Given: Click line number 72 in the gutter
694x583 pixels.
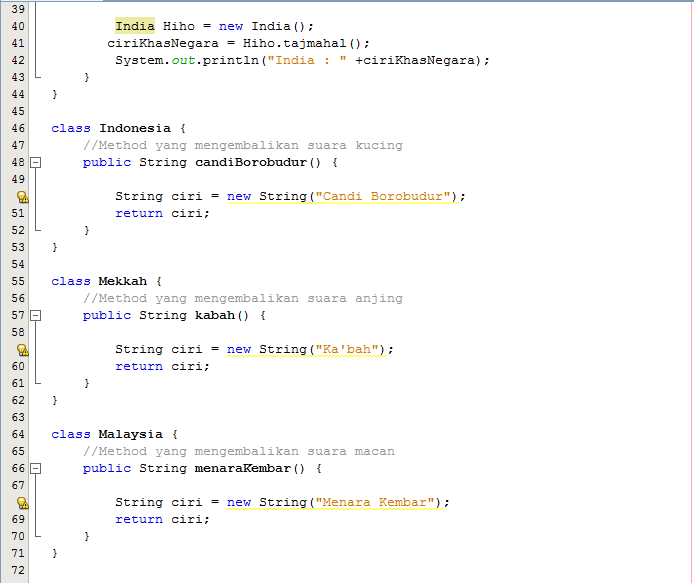Looking at the screenshot, I should coord(18,570).
